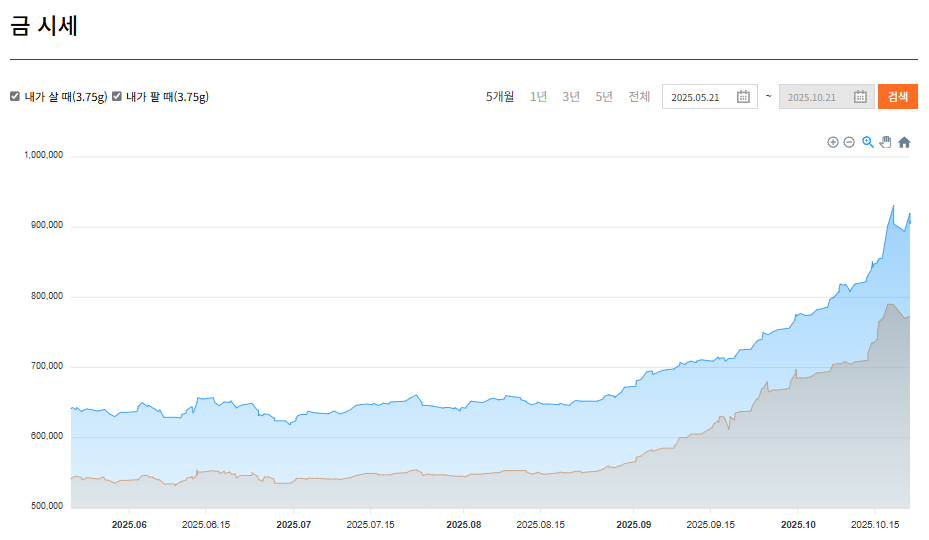929x540 pixels.
Task: Click the gray sell-price area near 2025.10
Action: tap(800, 440)
